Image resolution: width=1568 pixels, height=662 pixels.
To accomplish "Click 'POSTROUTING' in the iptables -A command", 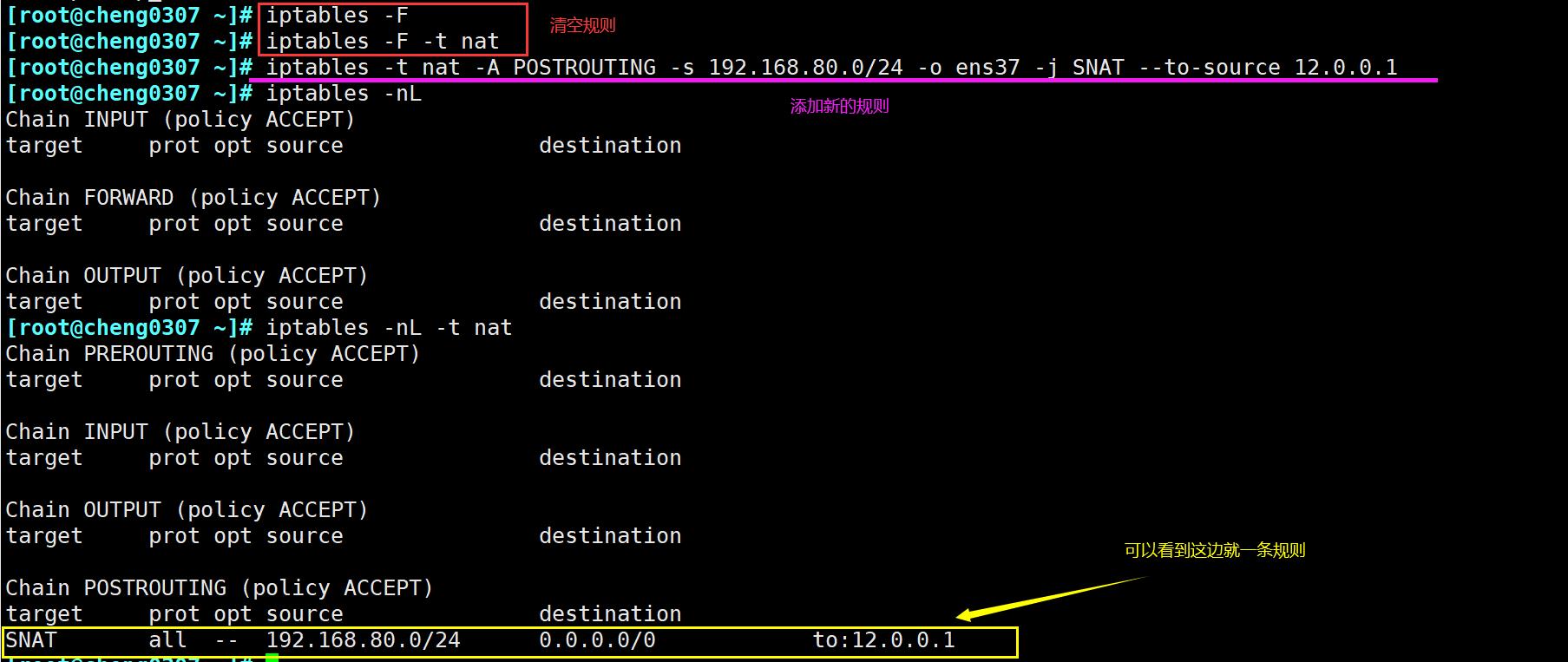I will (584, 68).
